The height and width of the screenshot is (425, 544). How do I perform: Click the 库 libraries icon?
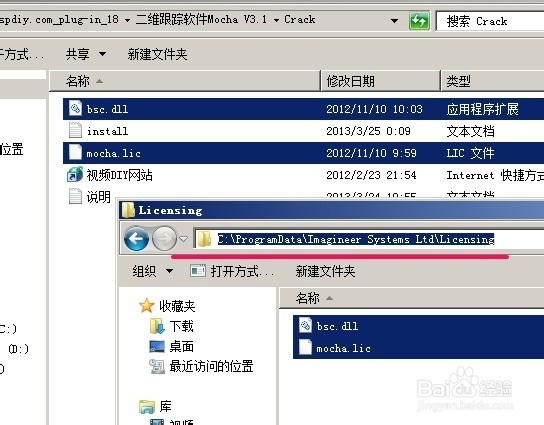tap(147, 406)
